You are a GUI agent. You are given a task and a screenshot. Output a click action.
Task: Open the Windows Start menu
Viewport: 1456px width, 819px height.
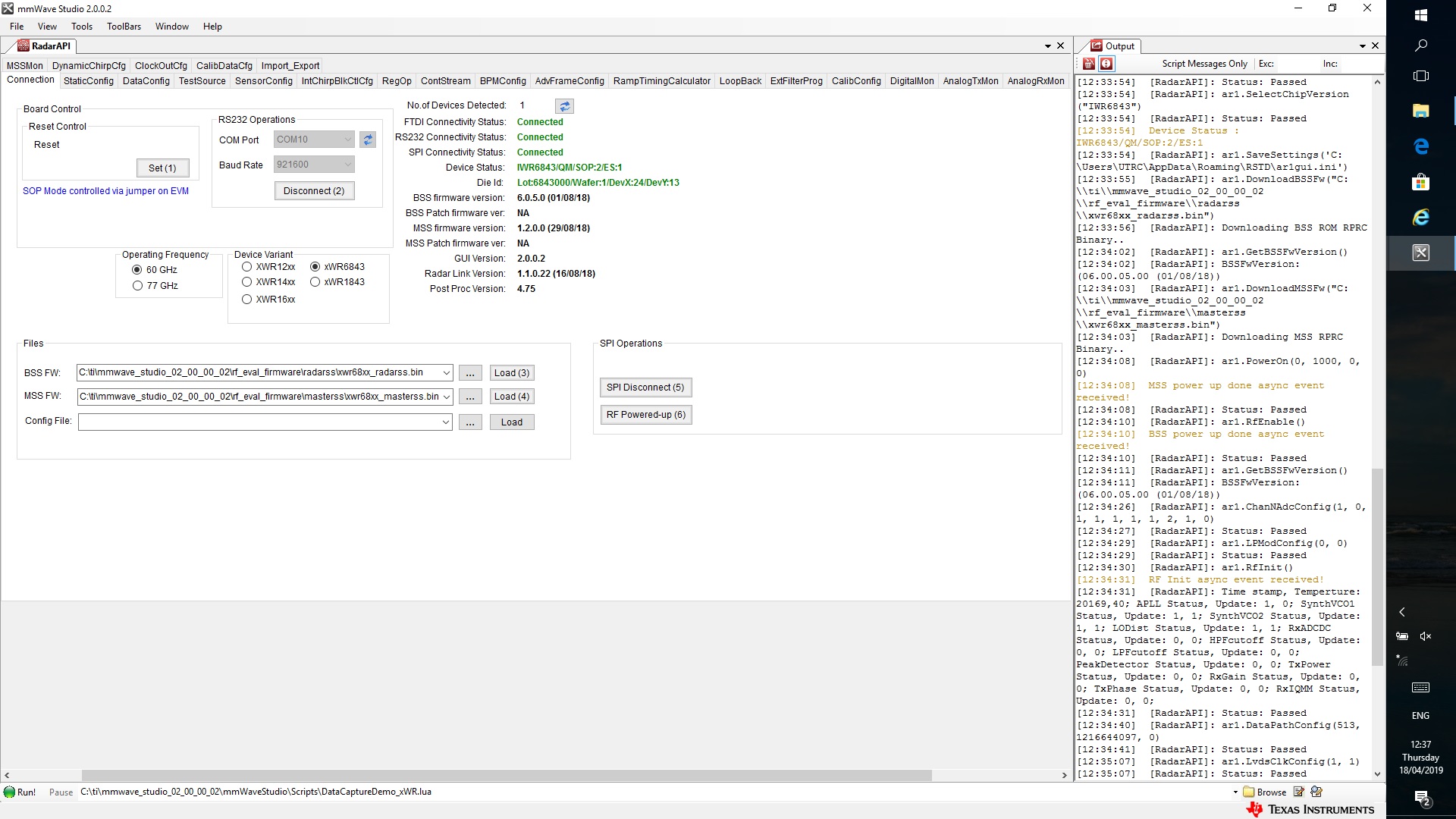pyautogui.click(x=1421, y=15)
